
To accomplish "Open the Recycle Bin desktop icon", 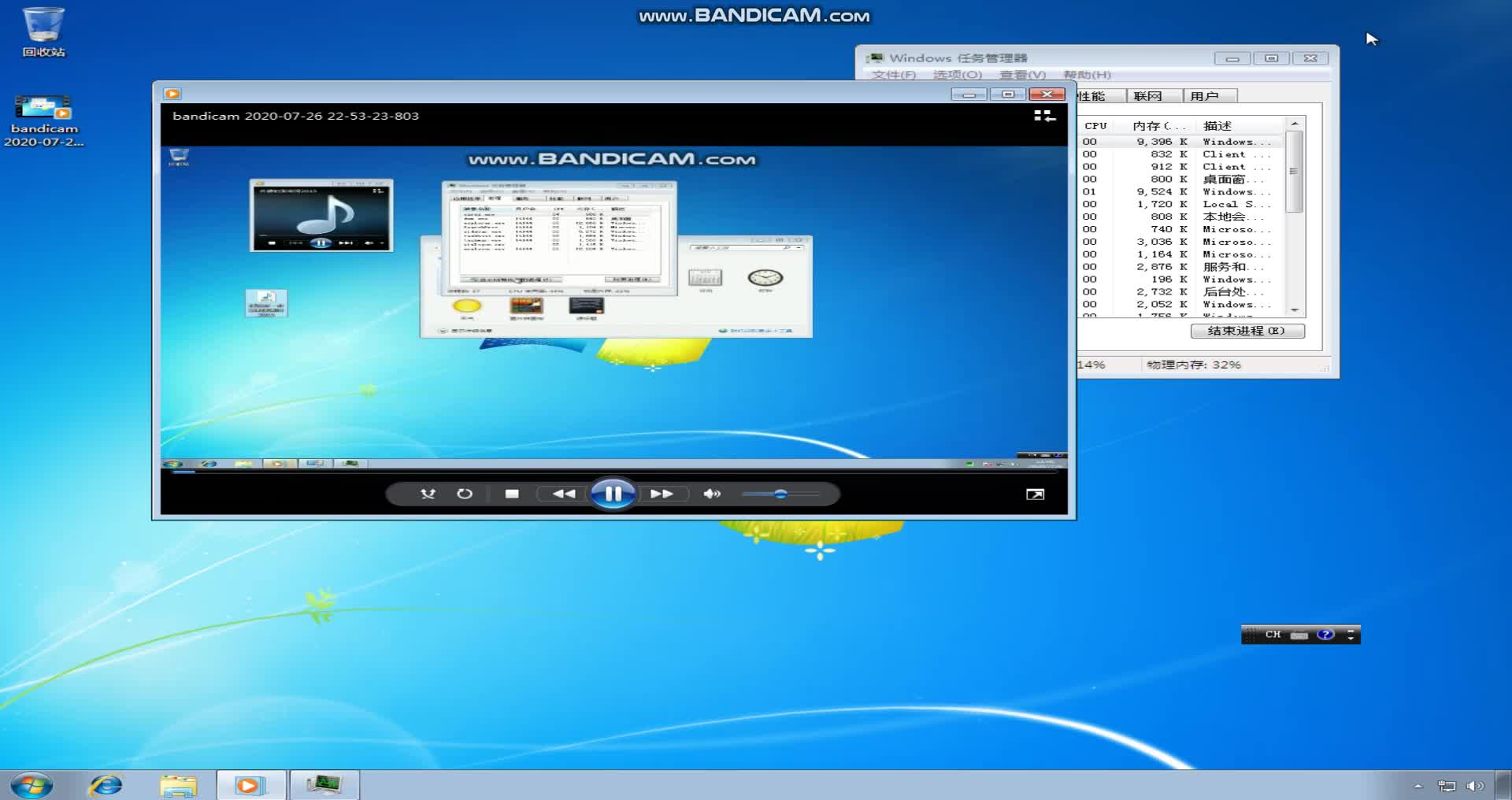I will (43, 31).
